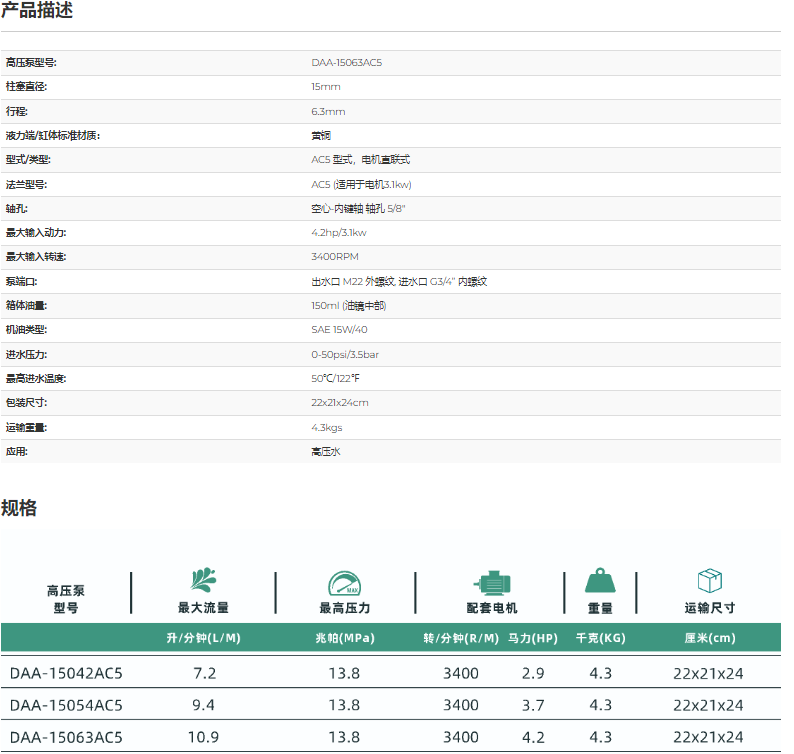The width and height of the screenshot is (794, 754).
Task: Click the 马力(HP) column header
Action: [x=533, y=637]
